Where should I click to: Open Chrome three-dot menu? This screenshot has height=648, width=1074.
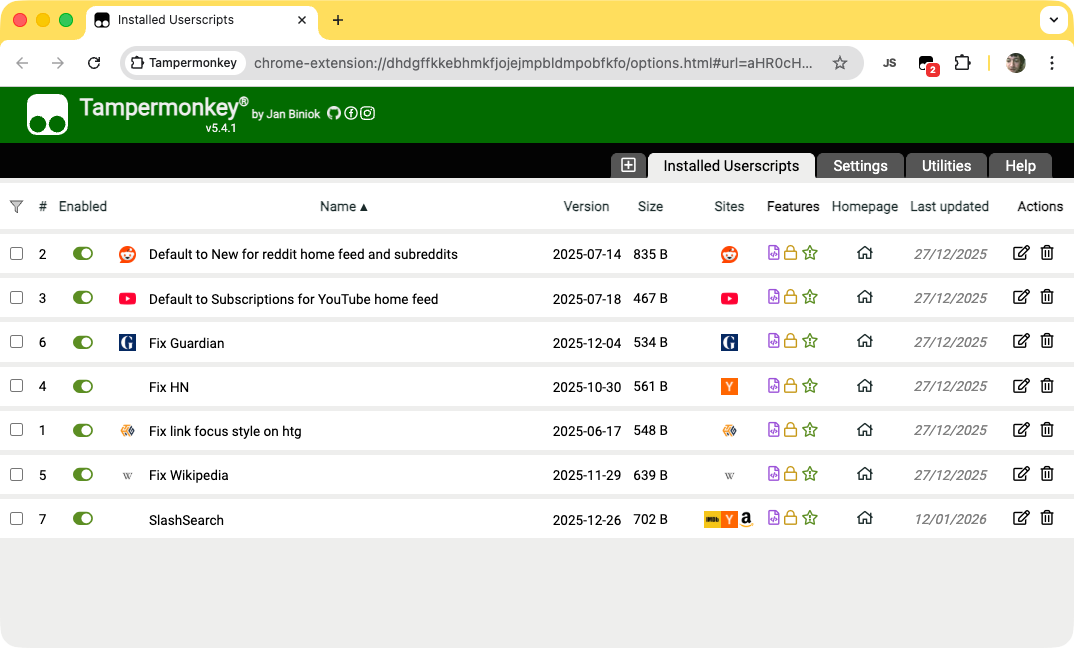point(1051,63)
